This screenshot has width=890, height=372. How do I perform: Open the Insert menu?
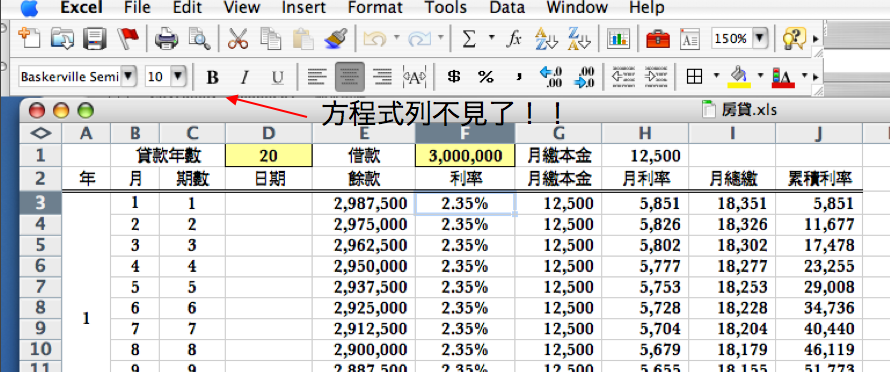(304, 8)
